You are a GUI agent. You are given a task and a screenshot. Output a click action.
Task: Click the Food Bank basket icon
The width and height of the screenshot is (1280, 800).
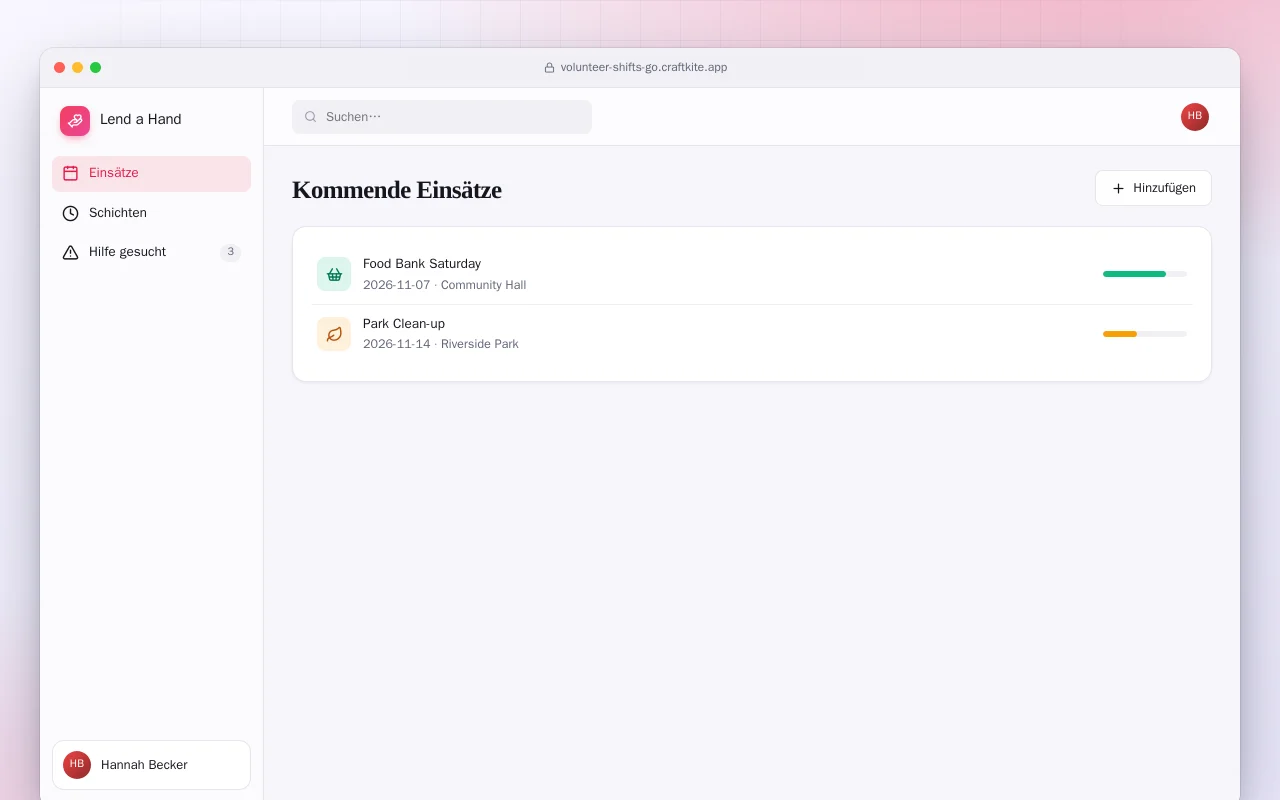tap(334, 274)
